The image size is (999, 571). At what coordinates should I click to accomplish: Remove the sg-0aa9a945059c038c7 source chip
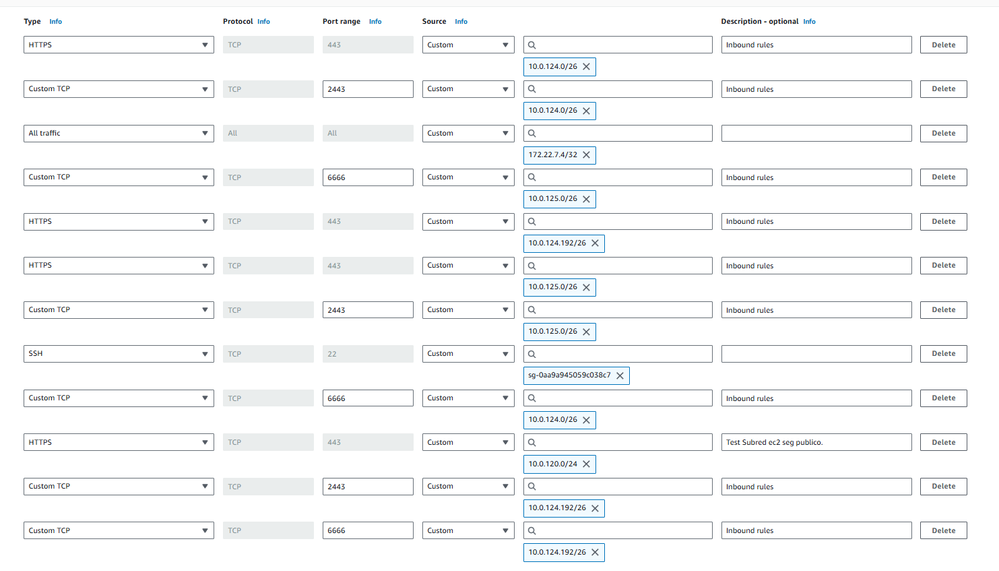click(620, 376)
